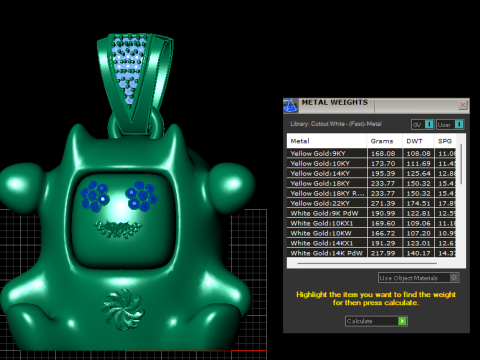
Task: Select the right blue gemstone eye cluster
Action: (141, 196)
